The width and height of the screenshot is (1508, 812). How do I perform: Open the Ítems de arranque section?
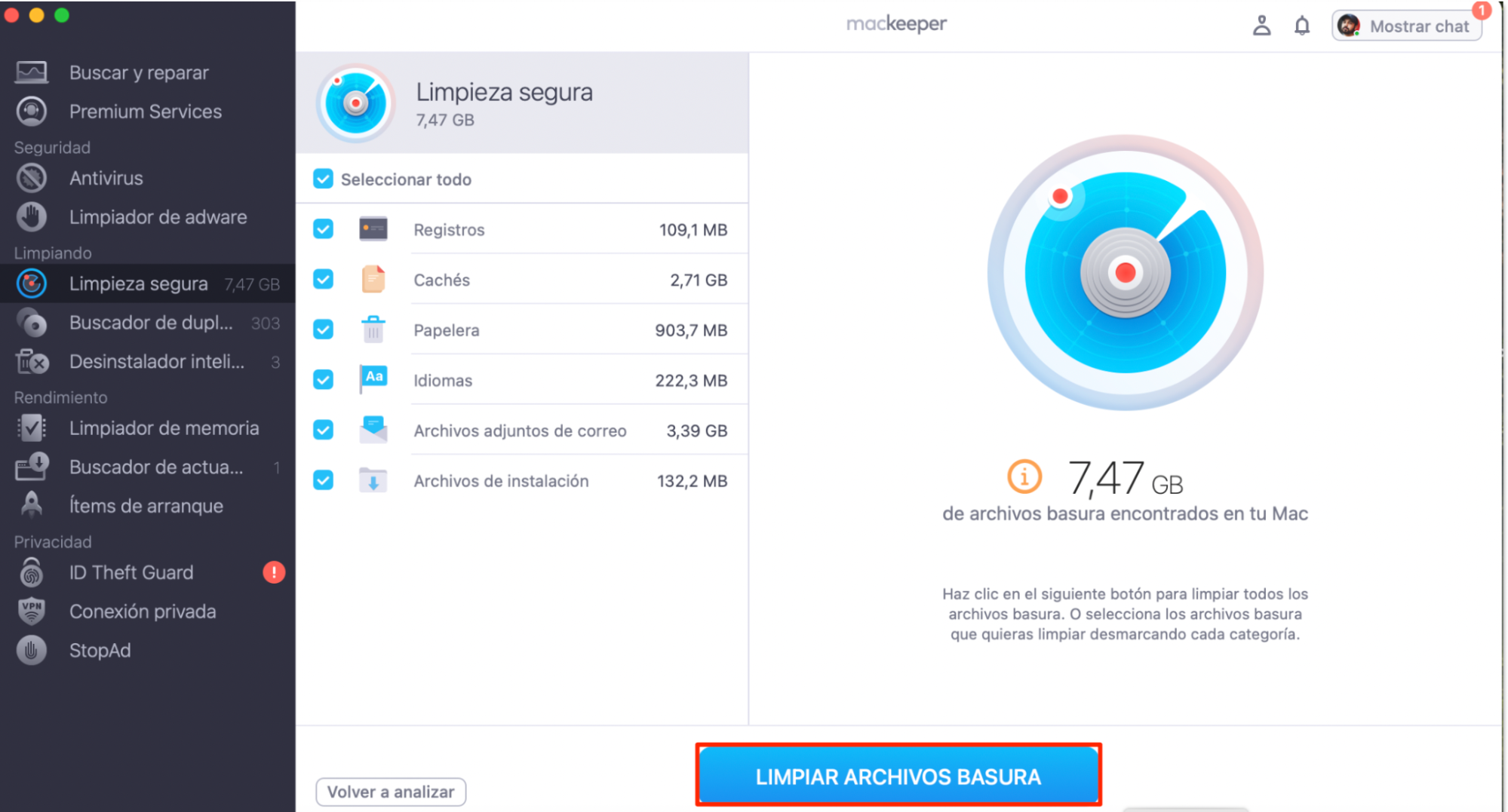148,505
